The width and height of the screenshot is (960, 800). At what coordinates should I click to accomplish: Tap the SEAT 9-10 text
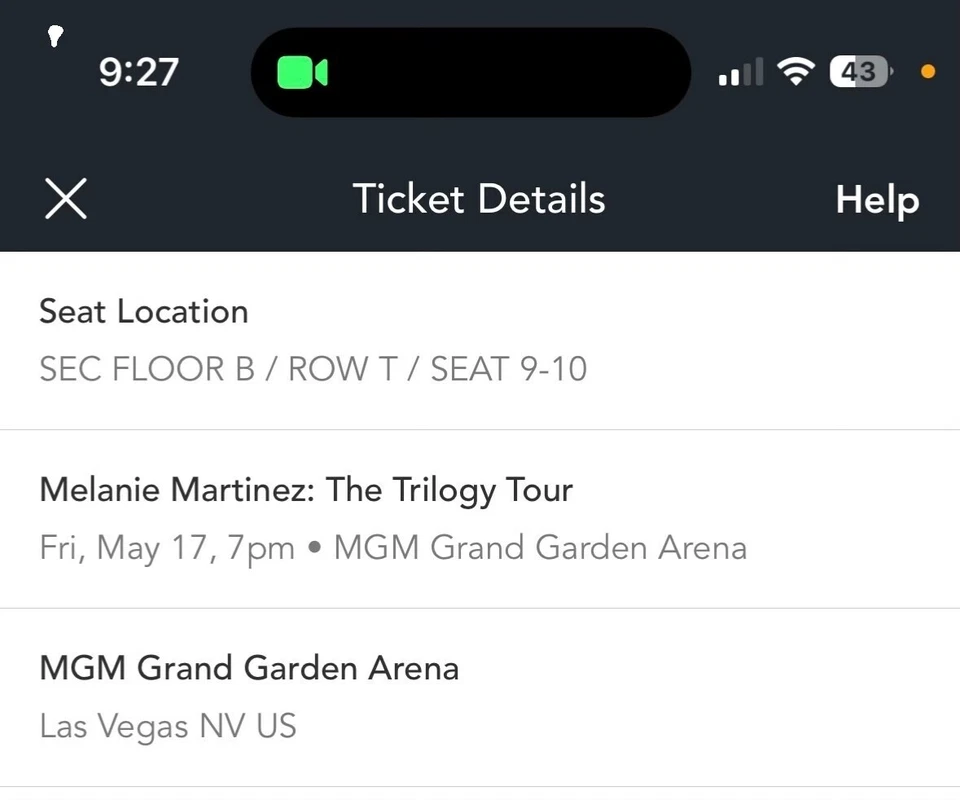(509, 369)
